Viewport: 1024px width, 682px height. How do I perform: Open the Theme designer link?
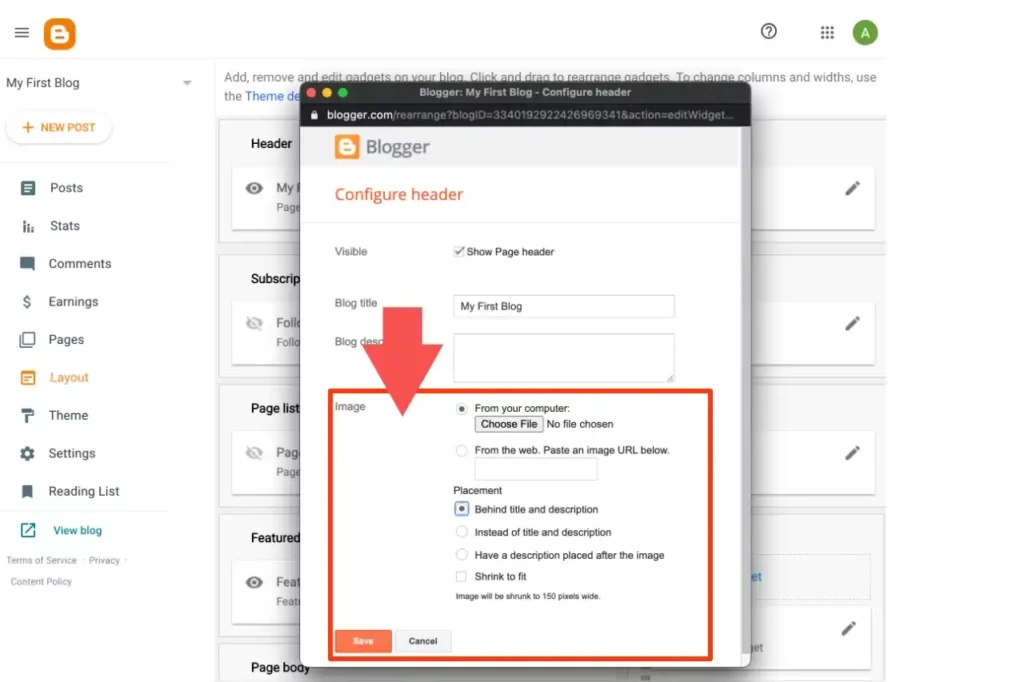pos(273,96)
